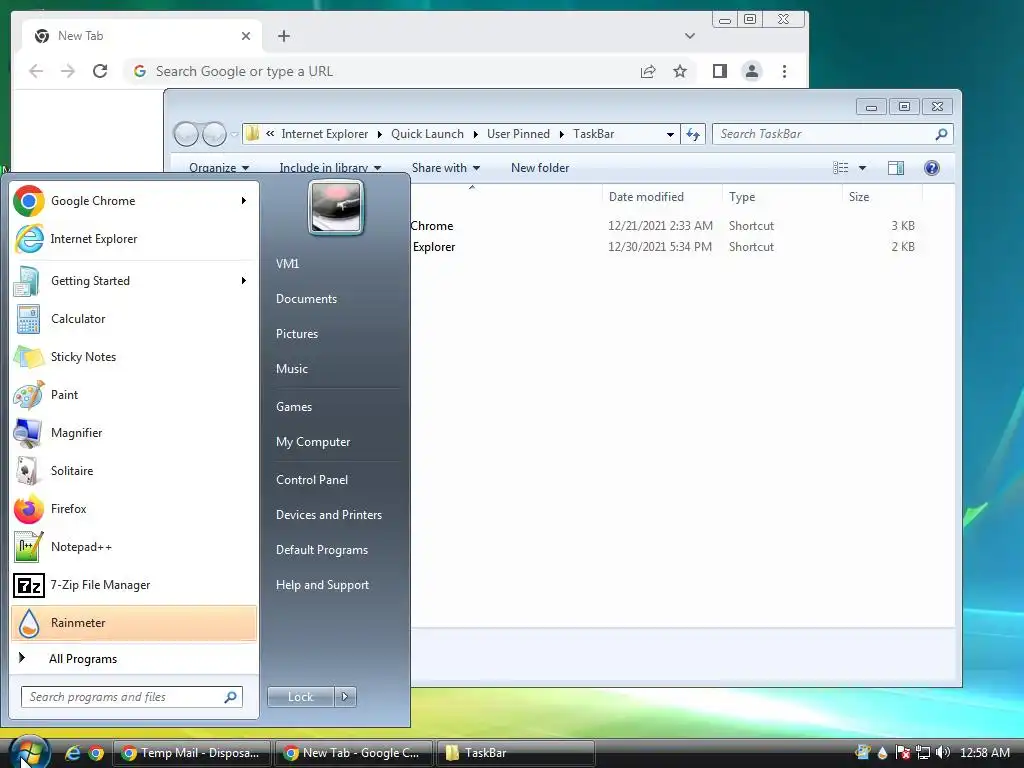Switch to Temp Mail taskbar window

pos(192,753)
